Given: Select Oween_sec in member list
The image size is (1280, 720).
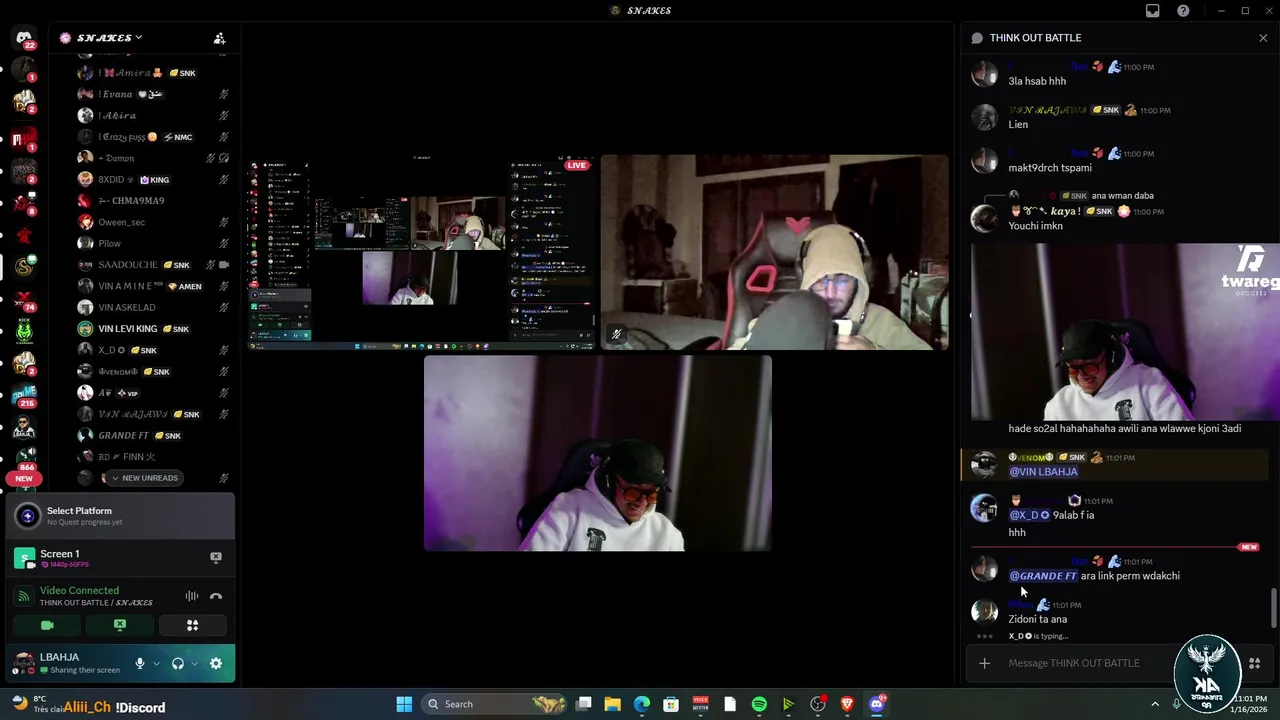Looking at the screenshot, I should [x=155, y=222].
